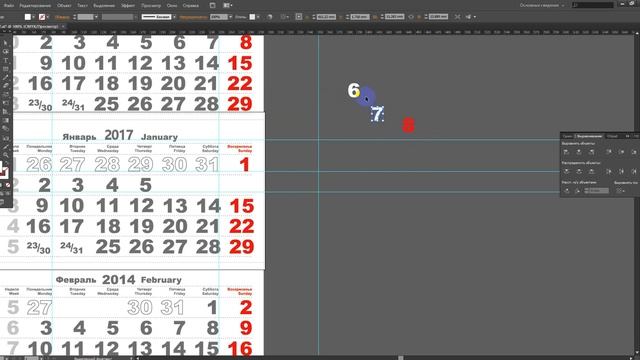Select the red number 8 on pasteboard
This screenshot has width=640, height=360.
[x=408, y=125]
